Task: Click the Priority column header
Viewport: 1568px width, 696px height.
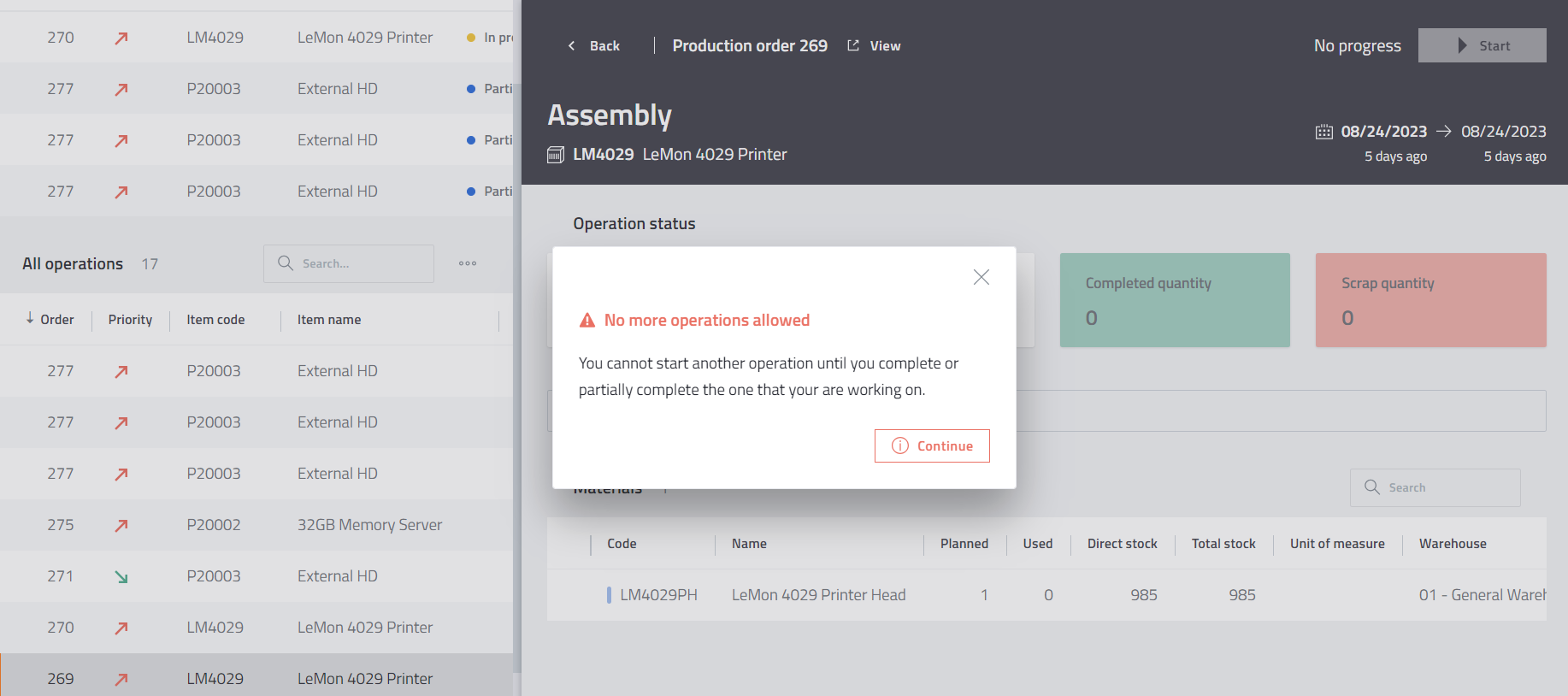Action: click(x=130, y=320)
